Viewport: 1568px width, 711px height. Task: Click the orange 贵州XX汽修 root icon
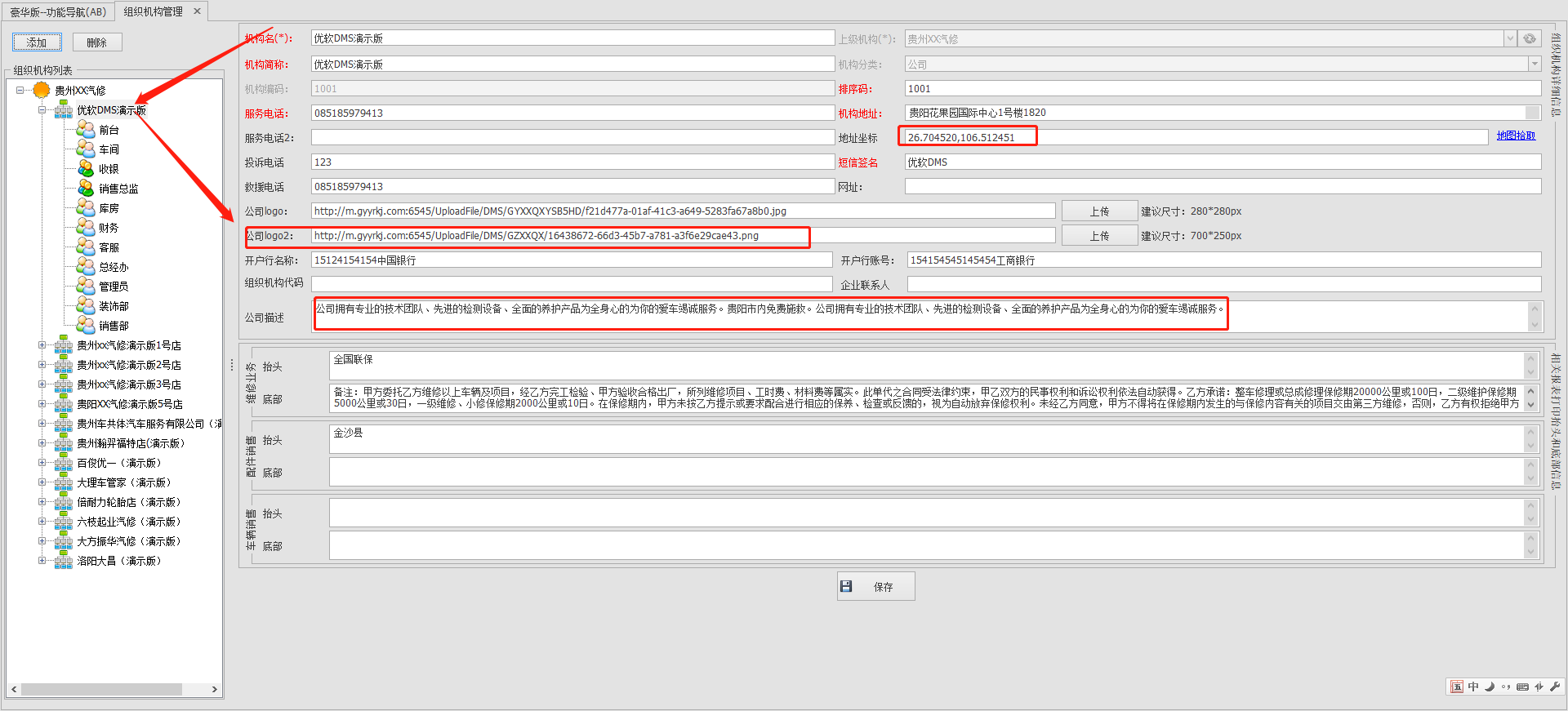click(x=42, y=90)
